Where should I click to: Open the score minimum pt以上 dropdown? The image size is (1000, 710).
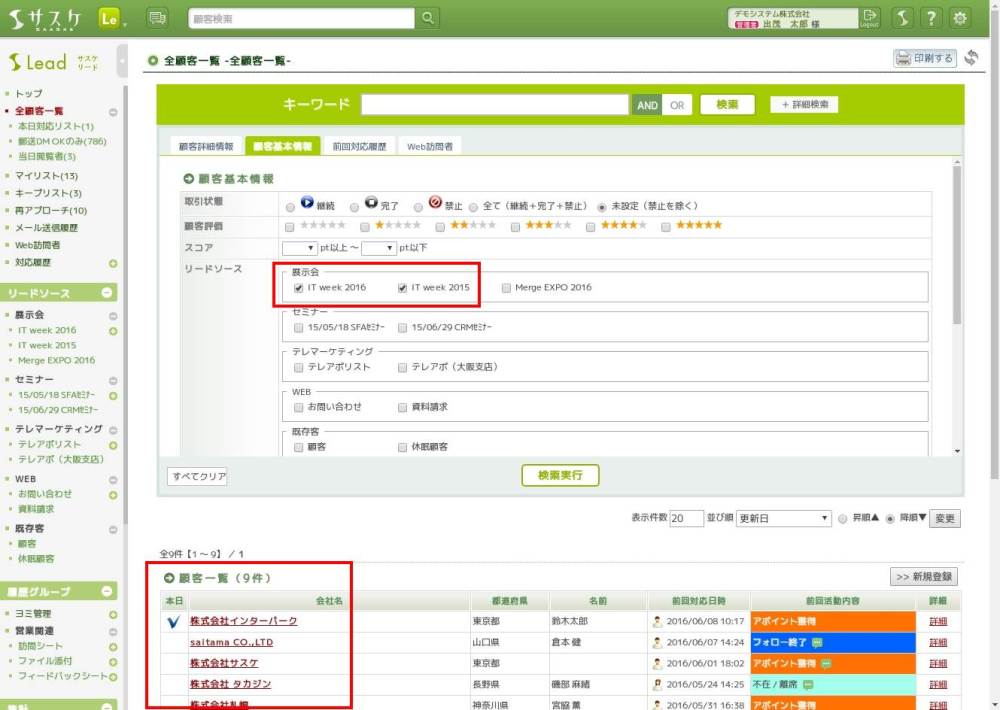299,247
